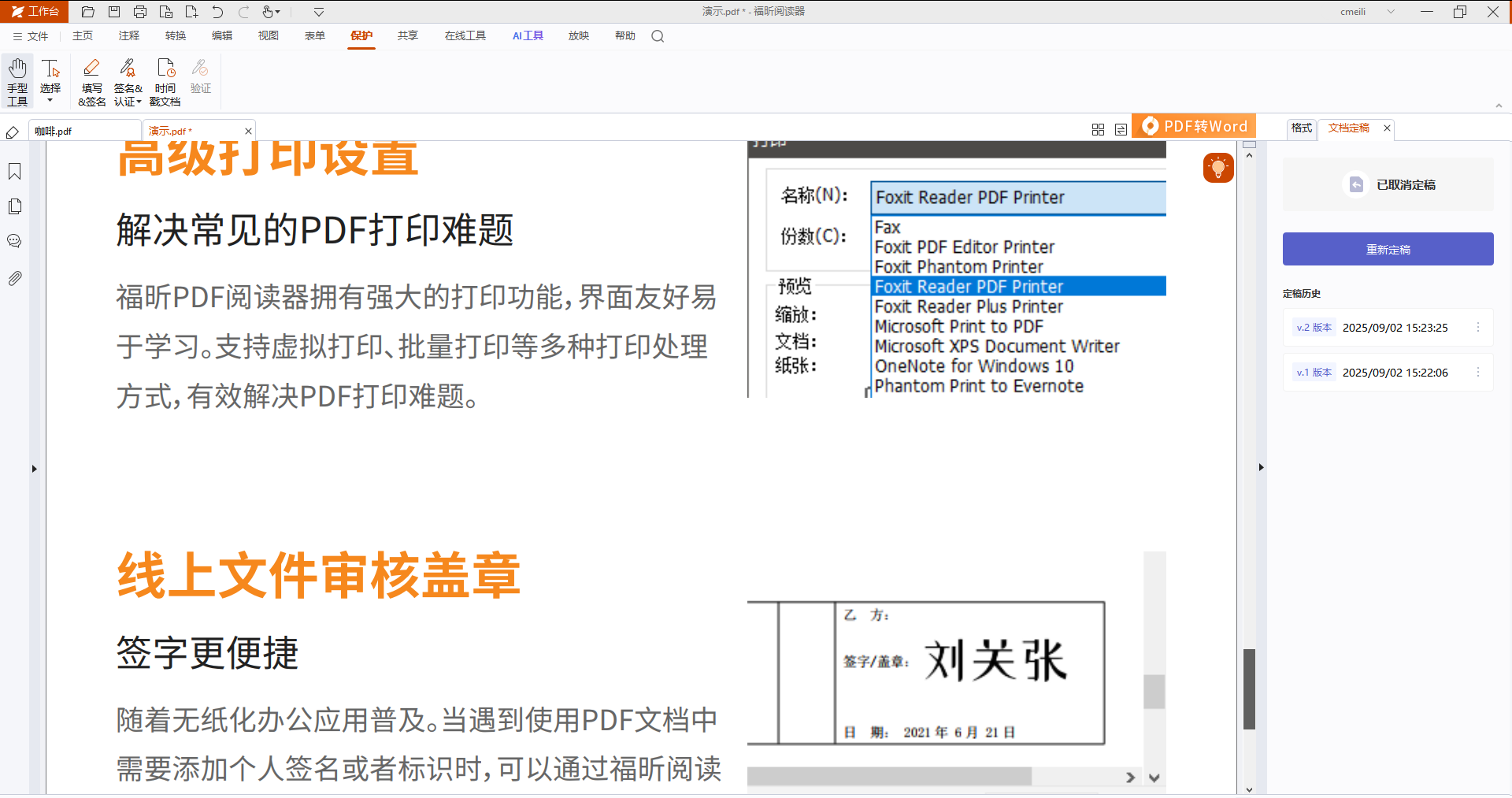
Task: Collapse the right side panel arrow
Action: (x=1261, y=468)
